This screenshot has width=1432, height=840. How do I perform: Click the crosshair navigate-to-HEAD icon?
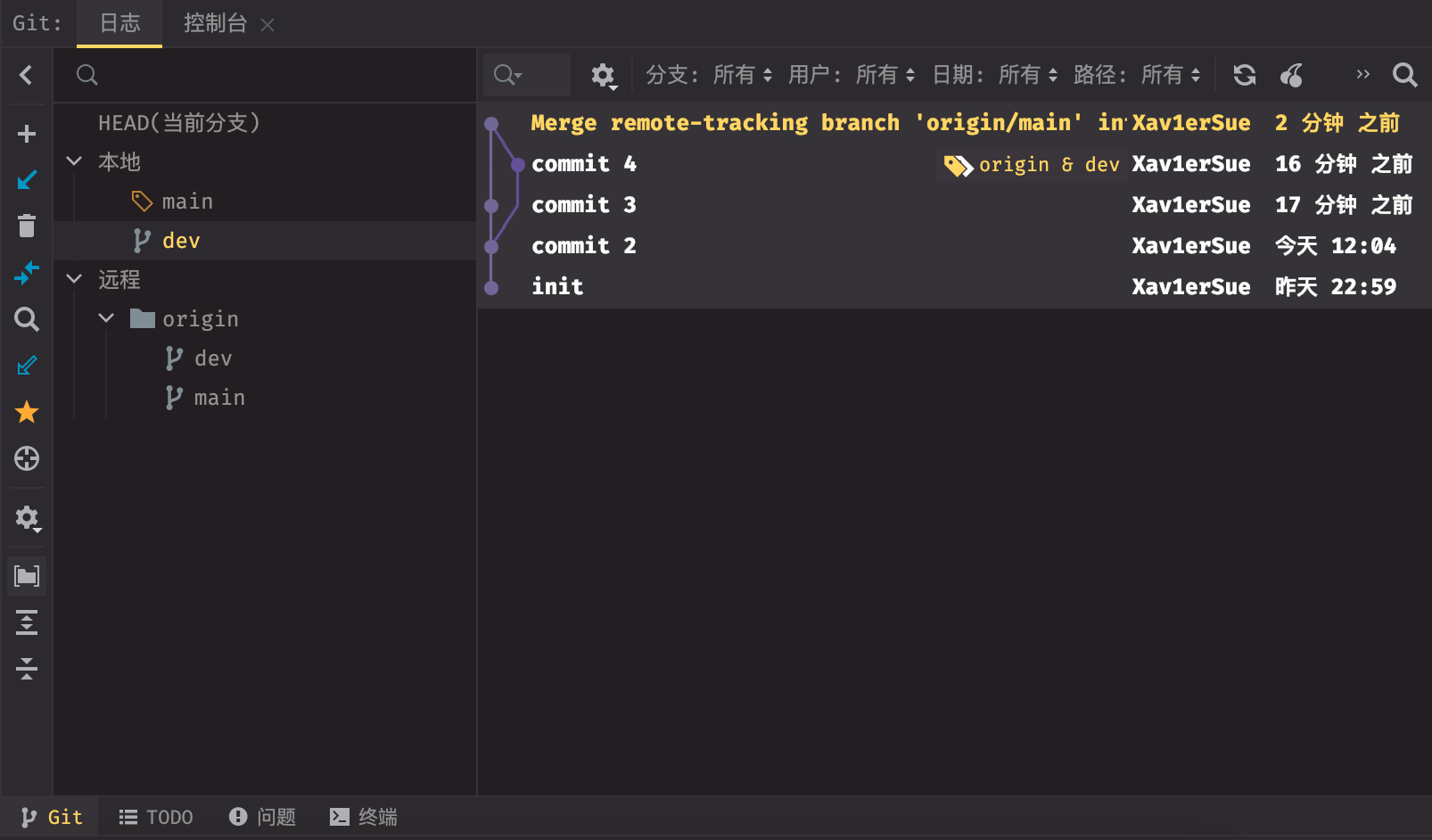click(x=27, y=458)
